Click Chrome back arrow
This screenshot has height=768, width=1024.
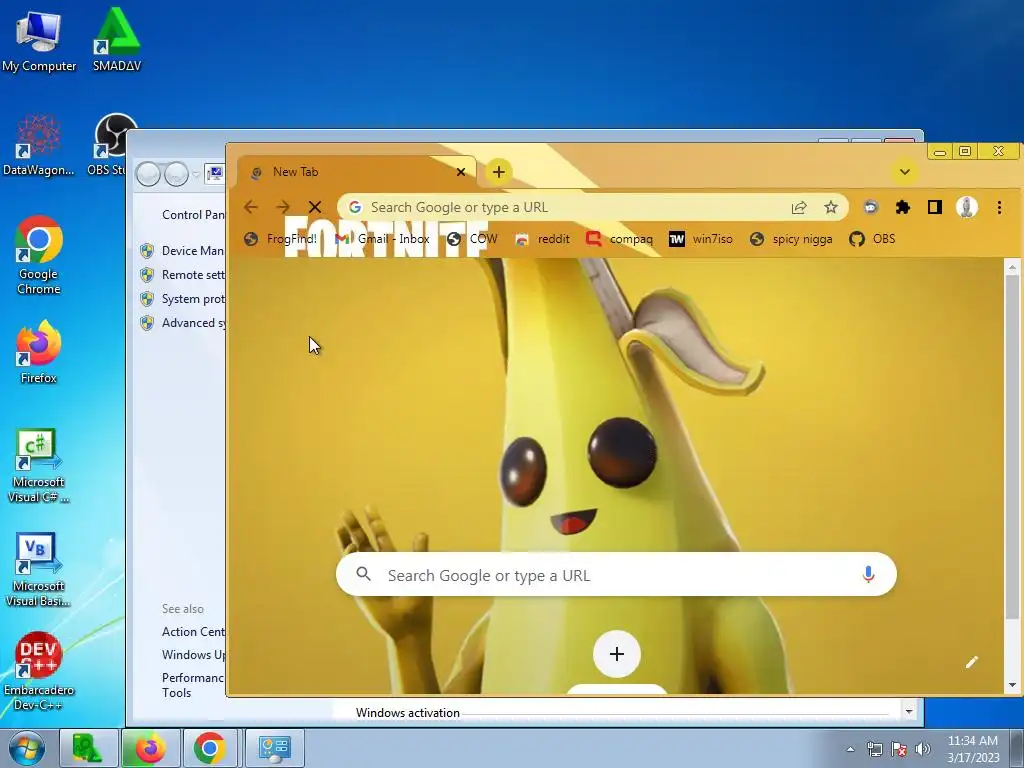[x=251, y=207]
